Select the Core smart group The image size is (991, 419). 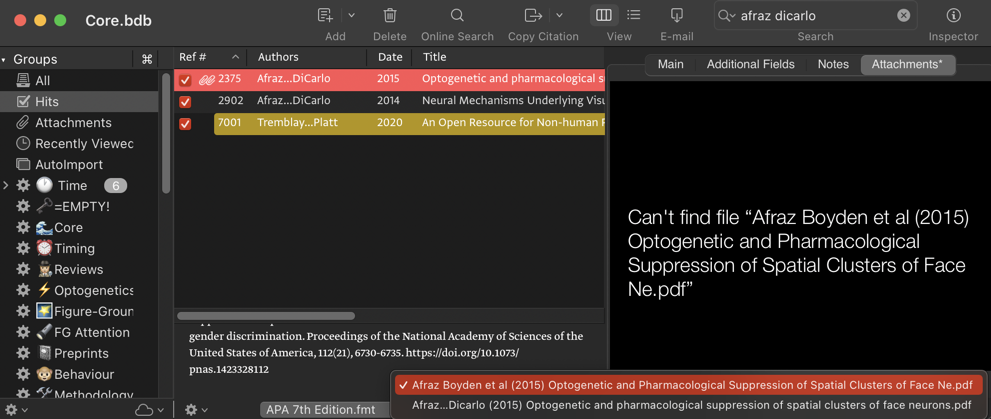click(79, 228)
